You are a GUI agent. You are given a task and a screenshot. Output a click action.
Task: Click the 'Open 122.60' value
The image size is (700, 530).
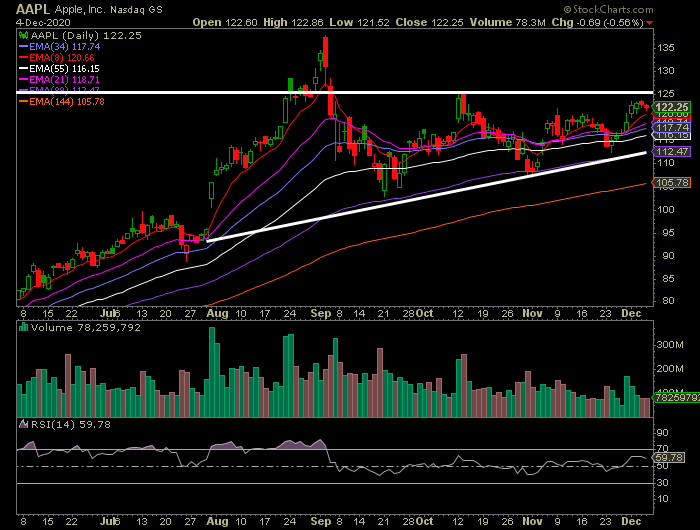[x=225, y=22]
